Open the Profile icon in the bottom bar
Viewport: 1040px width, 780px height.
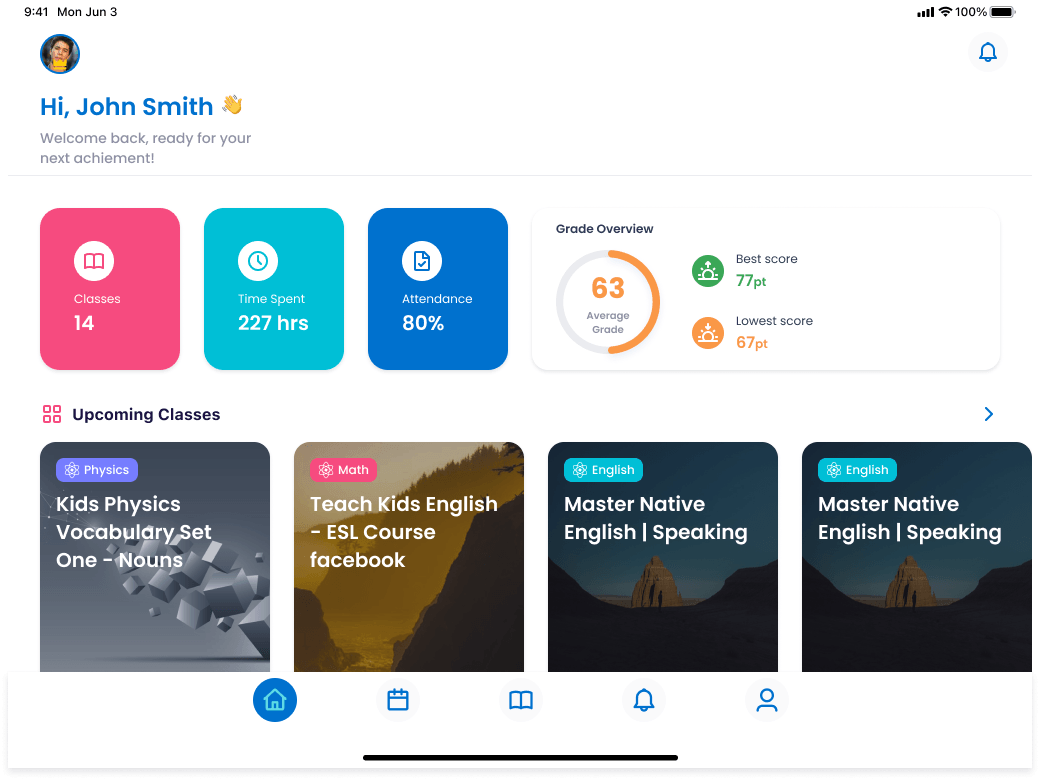[x=767, y=700]
